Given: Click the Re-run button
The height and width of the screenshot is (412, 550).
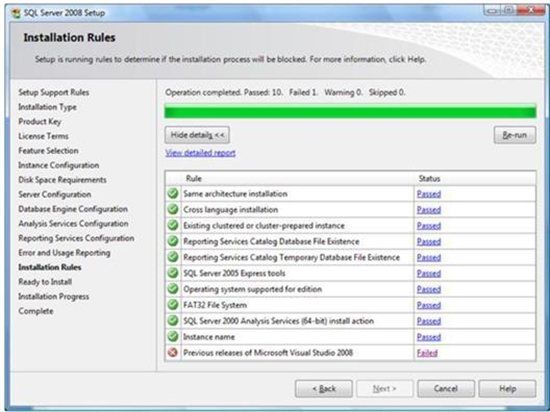Looking at the screenshot, I should pos(515,135).
